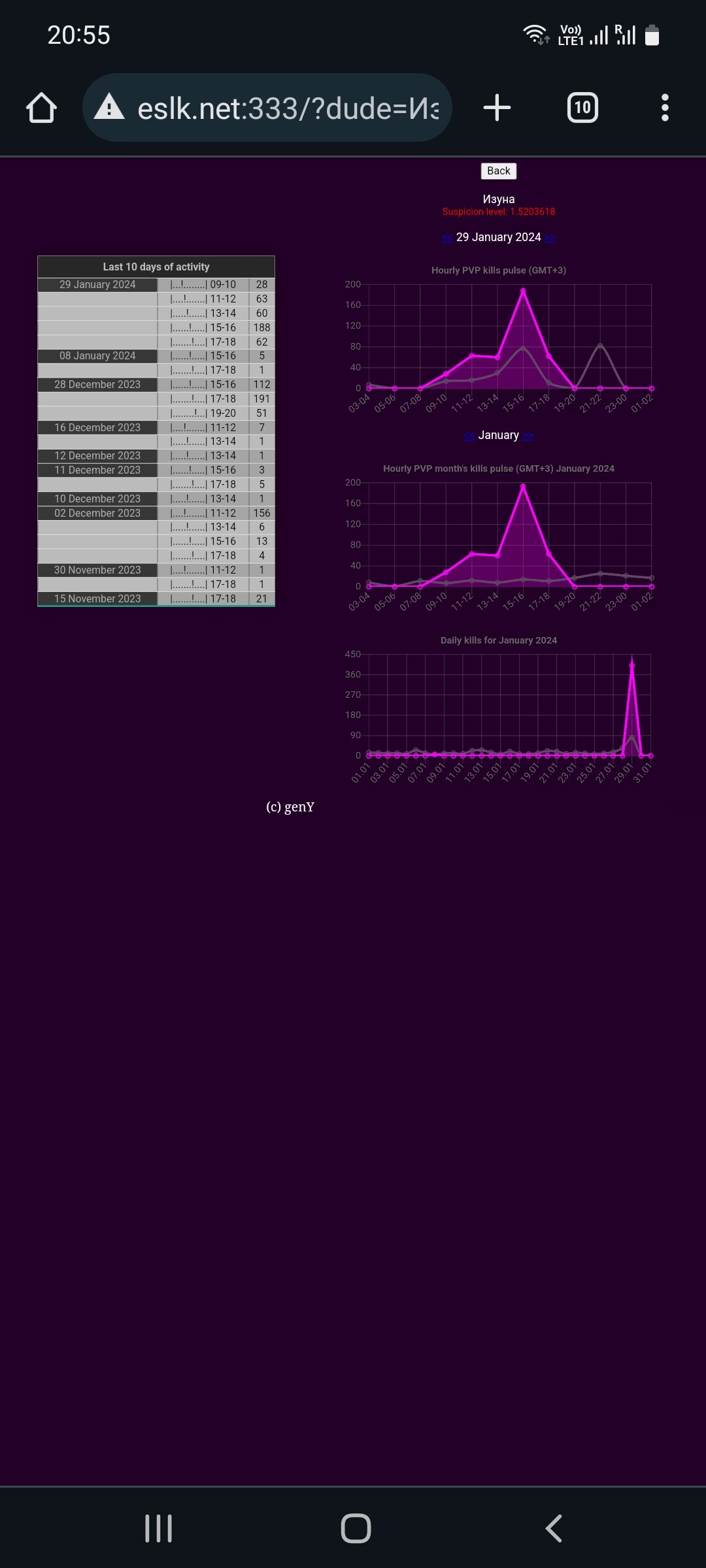
Task: Tap the browser home icon
Action: click(41, 108)
